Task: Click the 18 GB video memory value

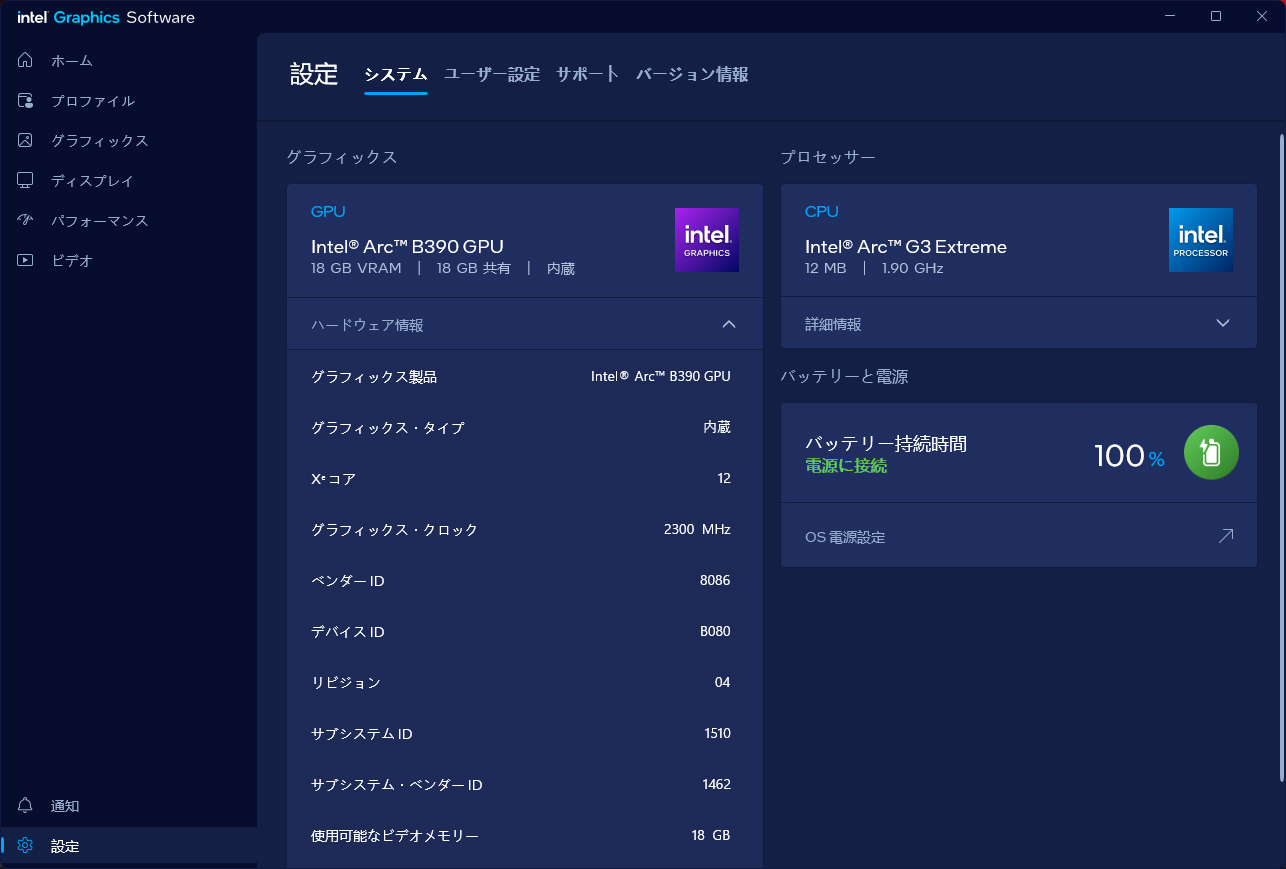Action: 711,836
